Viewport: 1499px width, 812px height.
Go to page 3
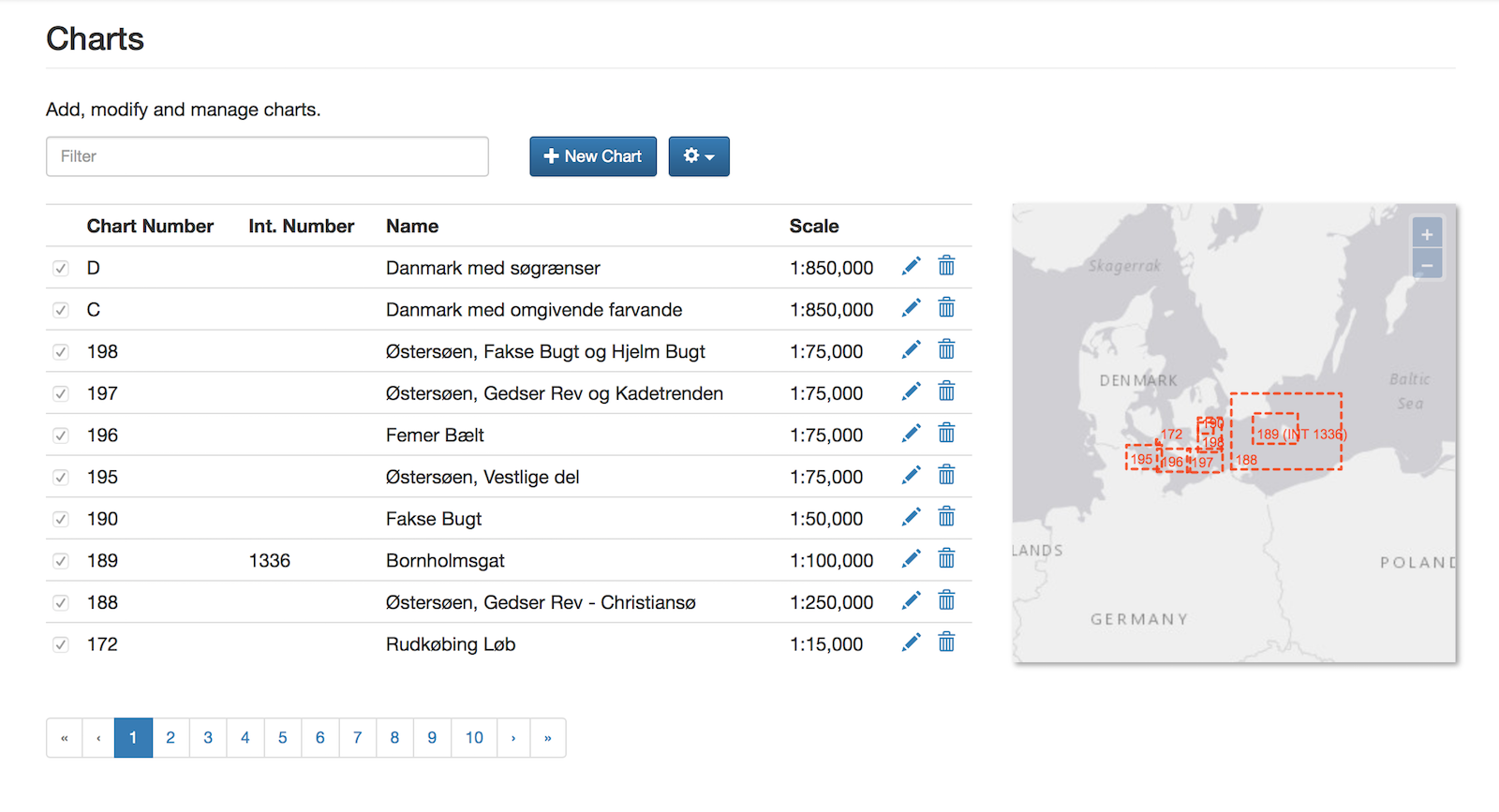208,738
